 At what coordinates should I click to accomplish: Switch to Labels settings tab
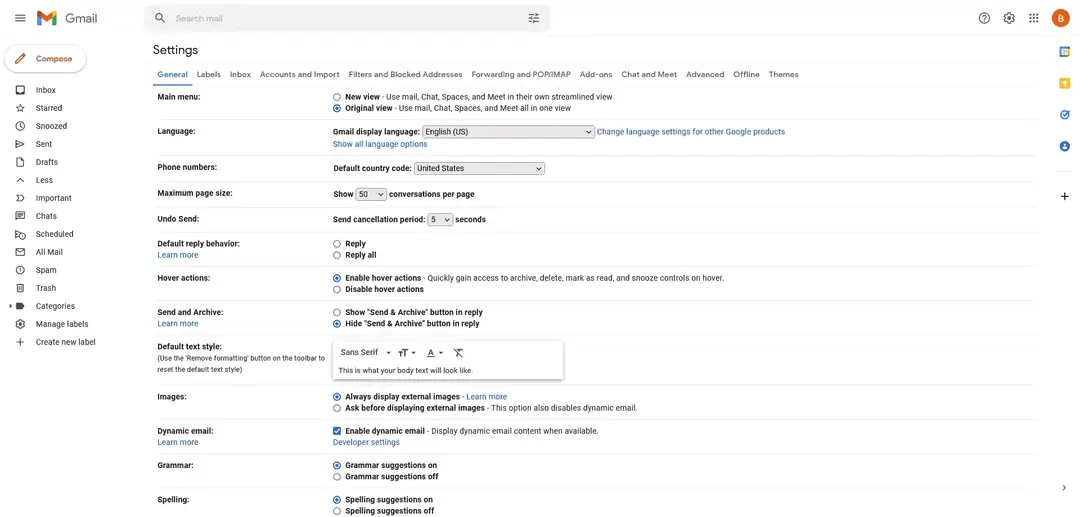pyautogui.click(x=209, y=74)
